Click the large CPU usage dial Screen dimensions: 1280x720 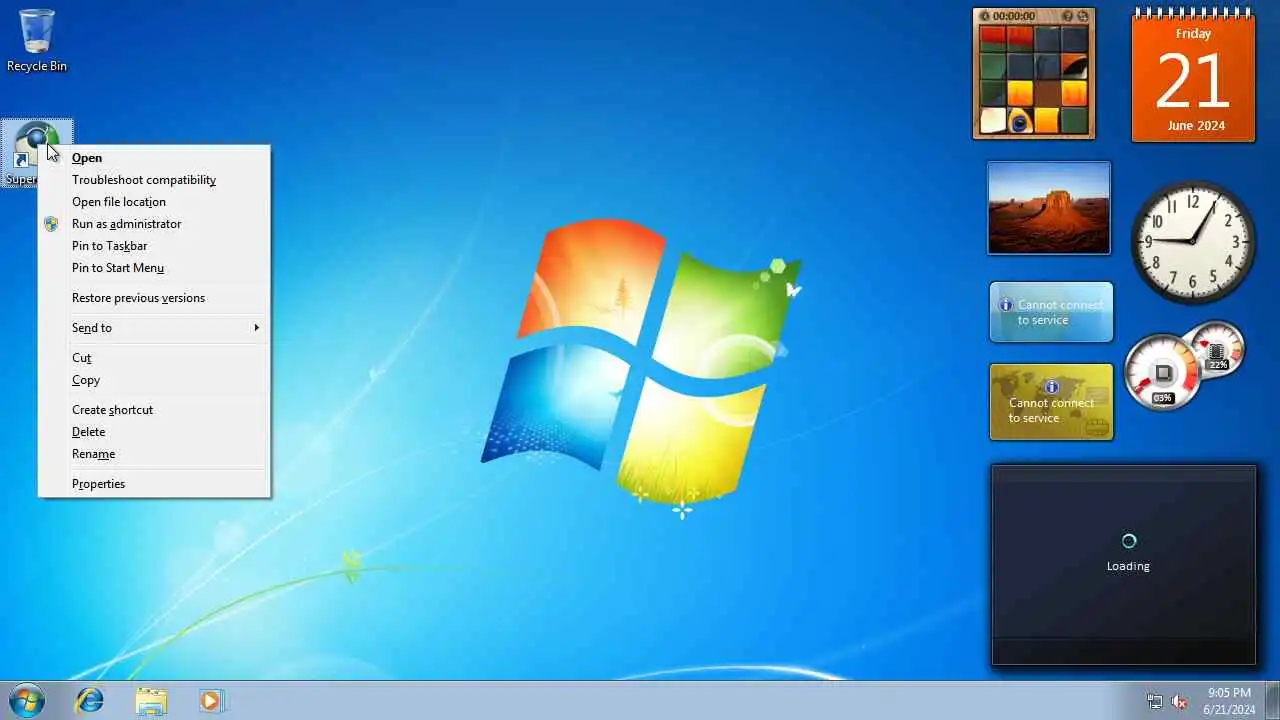(1163, 374)
